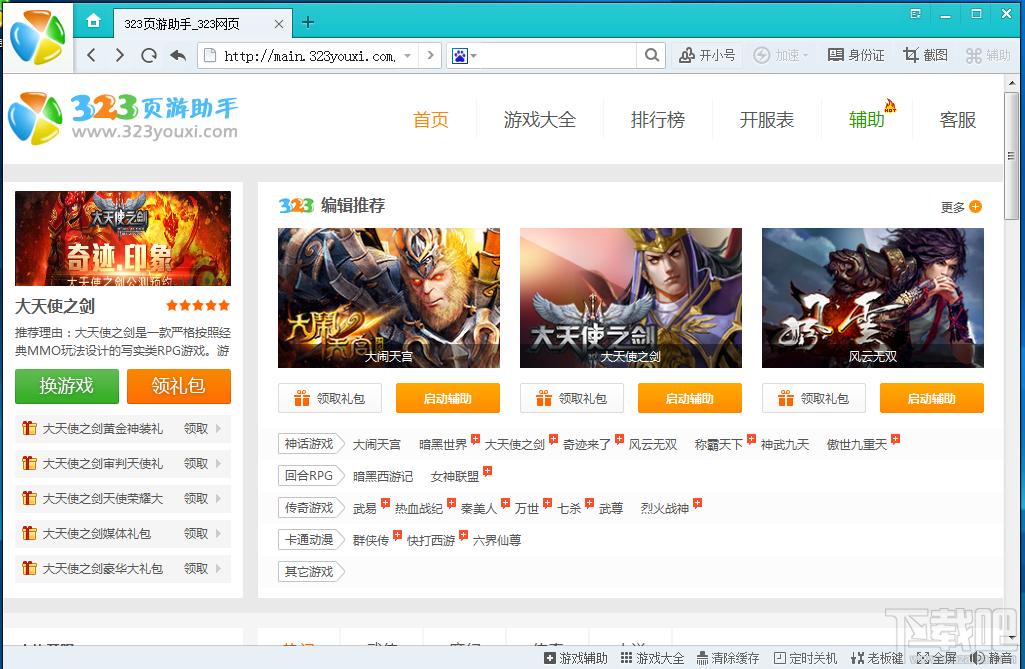
Task: Click 游戏辅助 in the status bar
Action: point(576,658)
